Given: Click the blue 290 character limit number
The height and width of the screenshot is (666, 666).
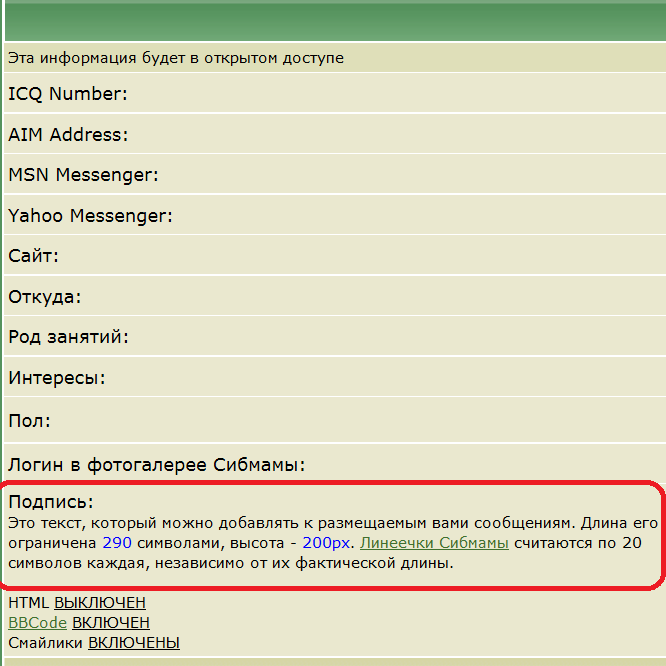Looking at the screenshot, I should pyautogui.click(x=117, y=543).
